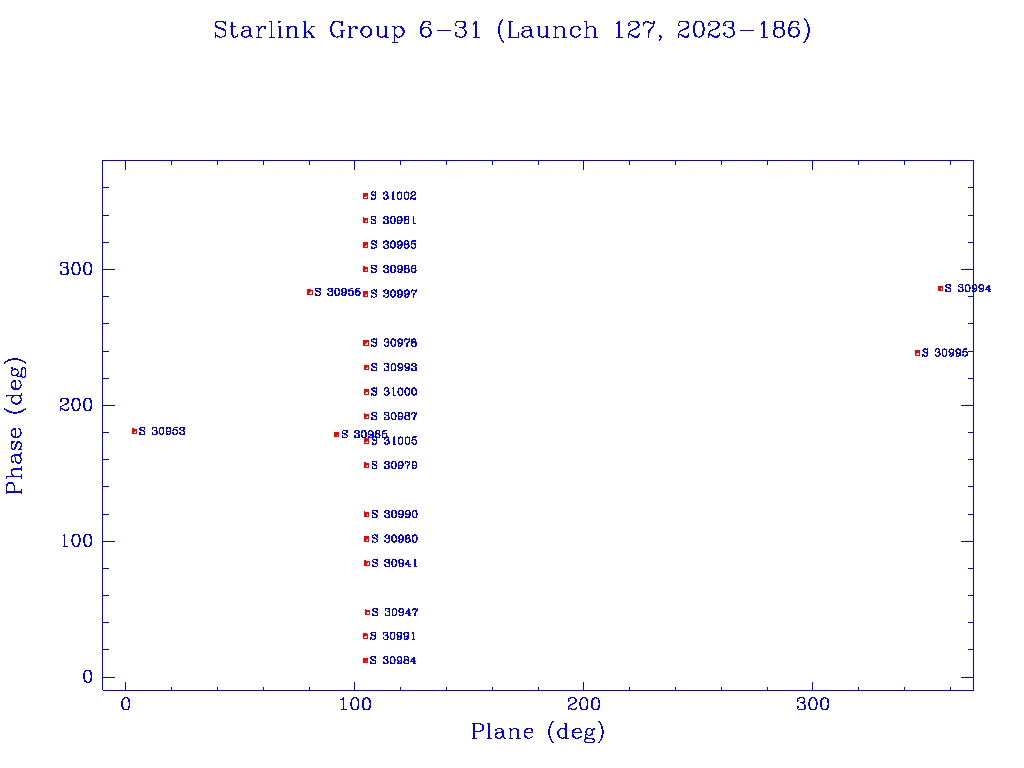Click the "200" tick on the Plane axis
The image size is (1024, 768).
coord(583,704)
